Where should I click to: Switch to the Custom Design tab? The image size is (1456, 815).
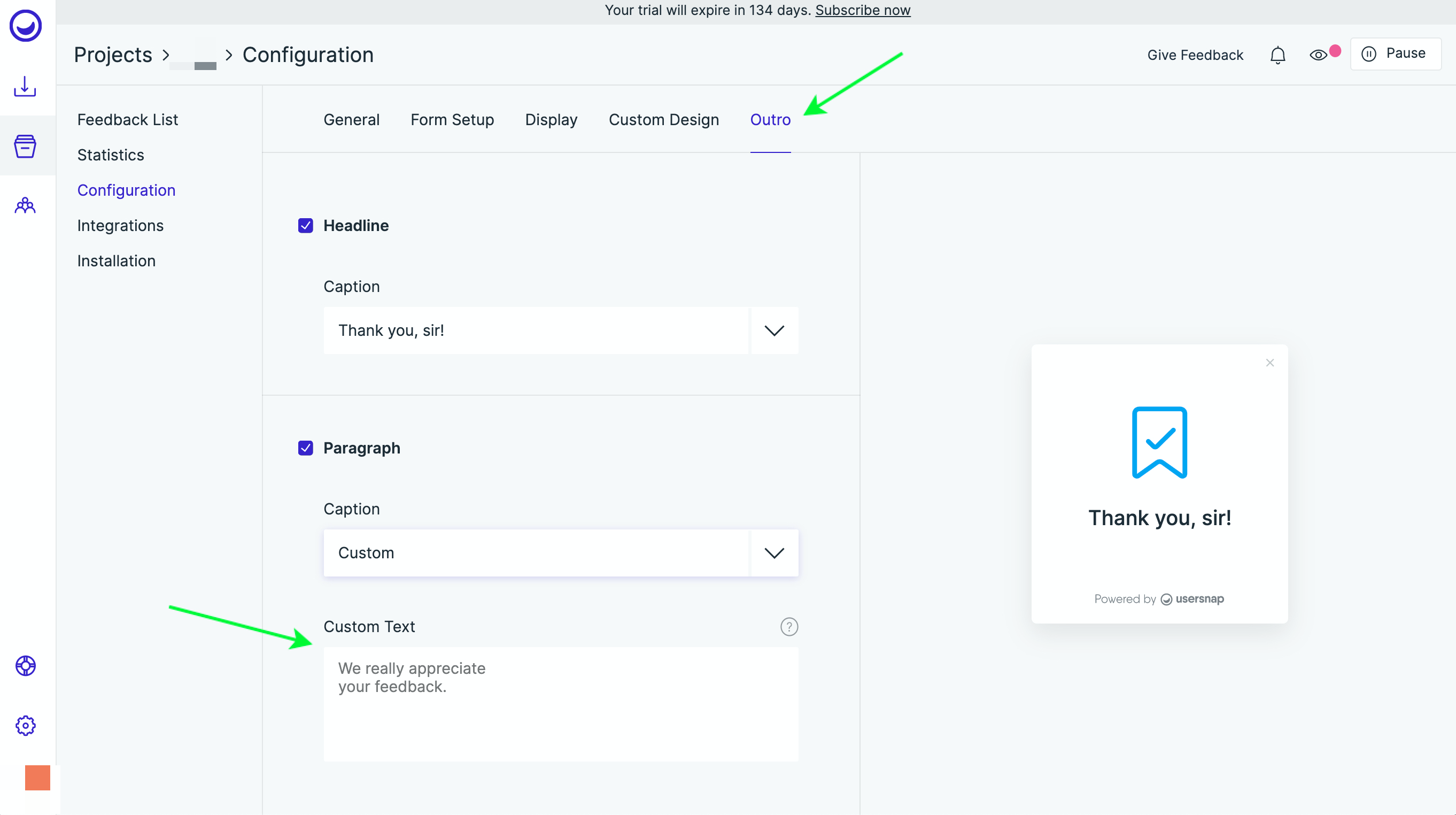(x=663, y=120)
